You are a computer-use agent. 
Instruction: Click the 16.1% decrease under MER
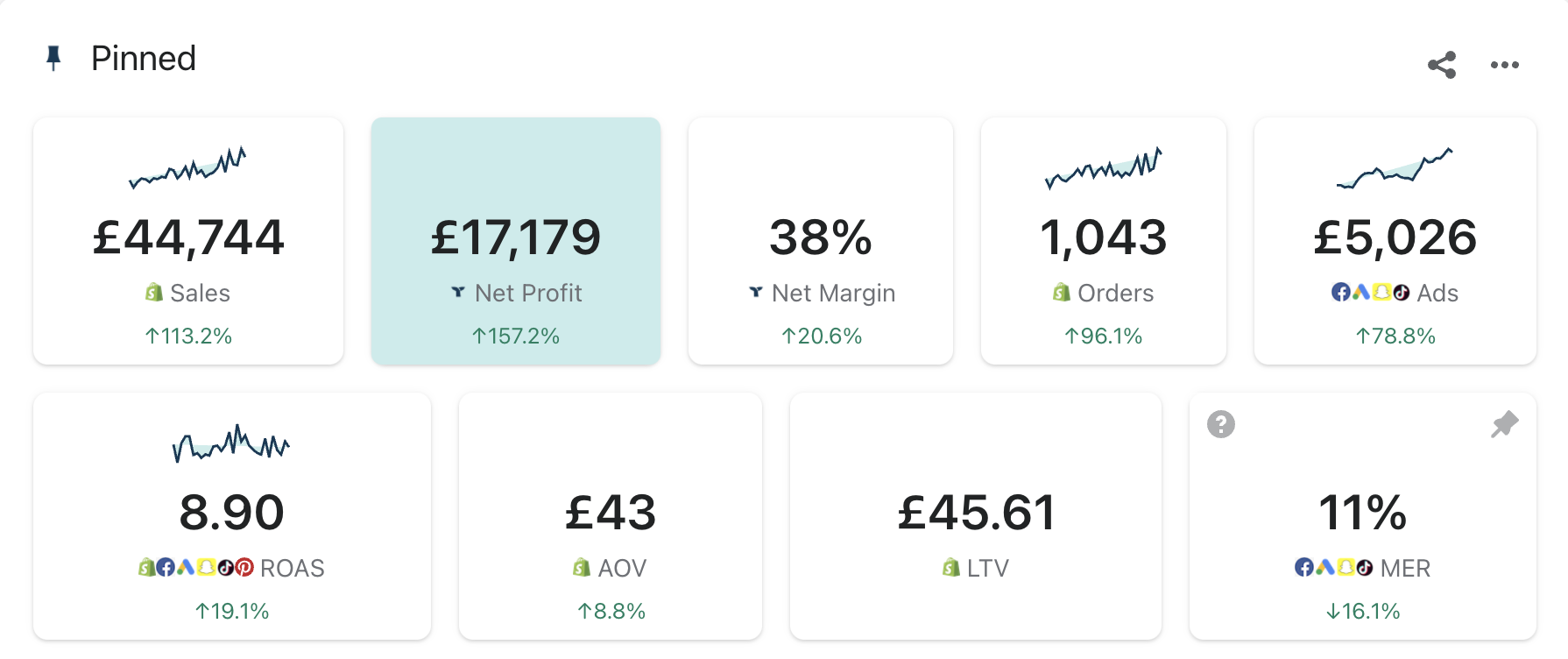coord(1363,612)
